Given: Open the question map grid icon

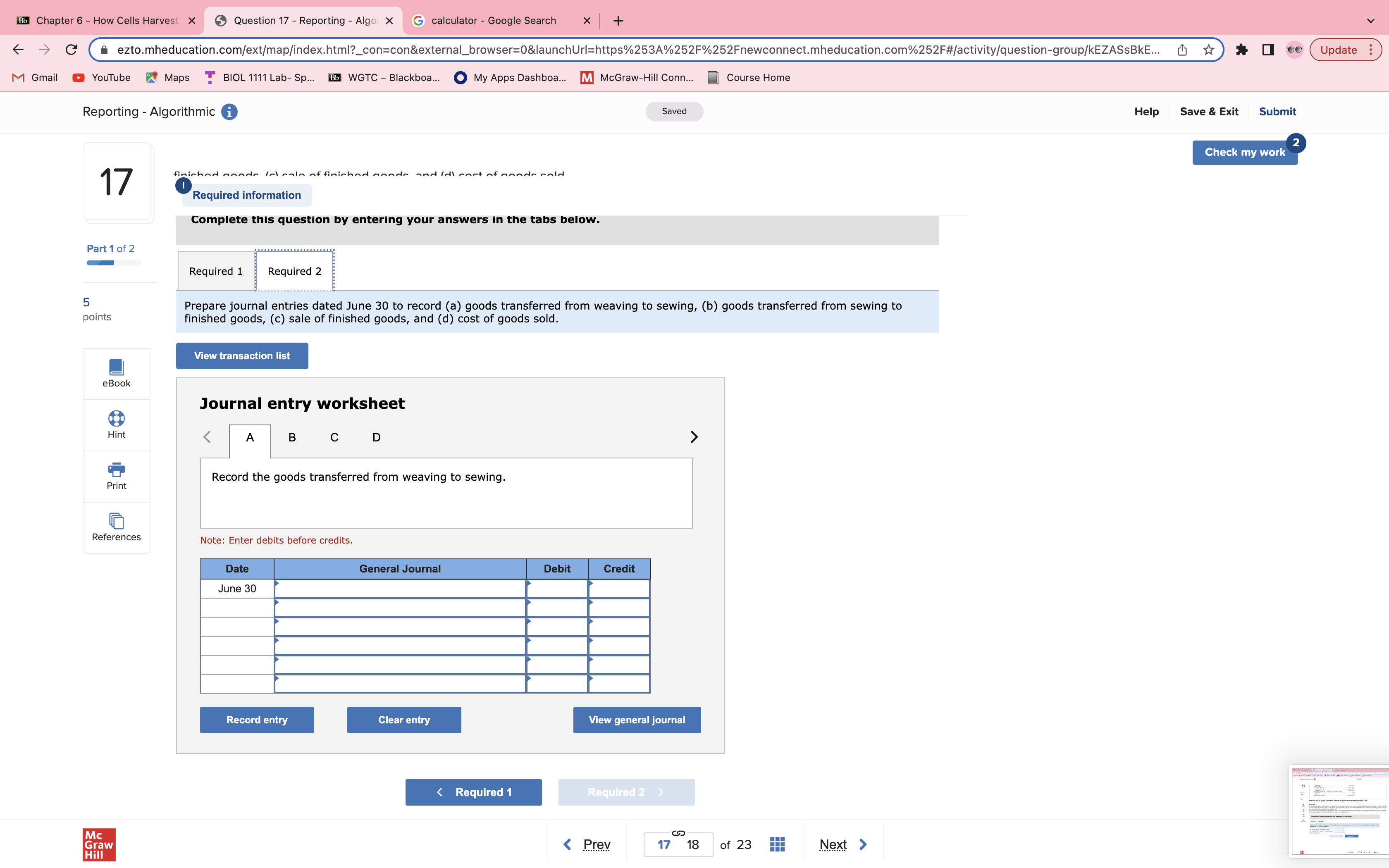Looking at the screenshot, I should pos(777,844).
